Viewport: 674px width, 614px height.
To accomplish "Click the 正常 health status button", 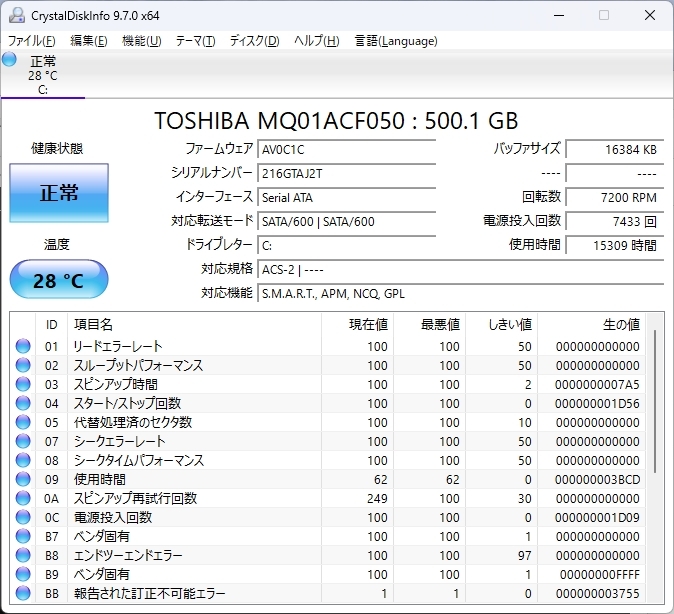I will click(x=59, y=193).
